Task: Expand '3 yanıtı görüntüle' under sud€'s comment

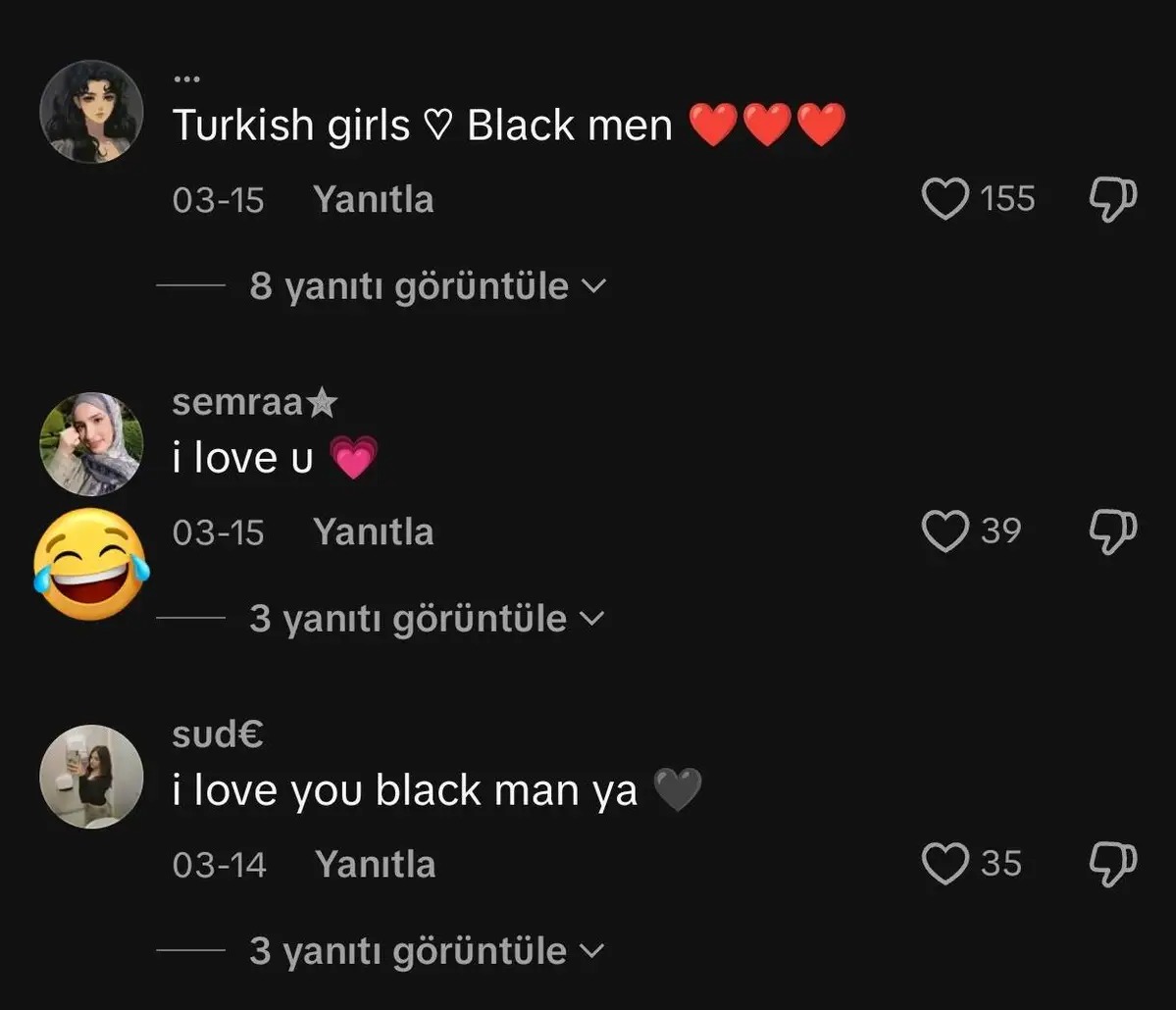Action: tap(427, 951)
